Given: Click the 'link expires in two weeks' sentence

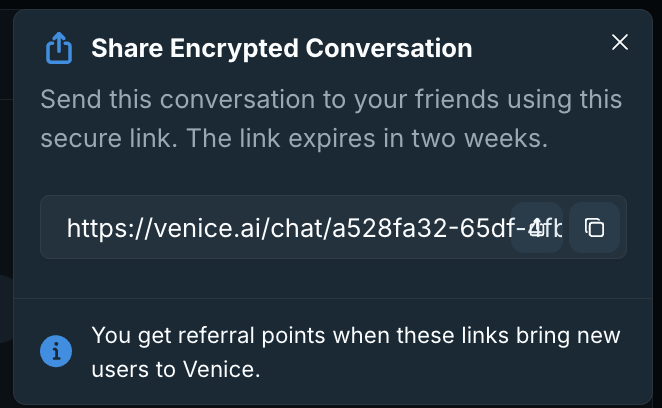Looking at the screenshot, I should [x=367, y=138].
